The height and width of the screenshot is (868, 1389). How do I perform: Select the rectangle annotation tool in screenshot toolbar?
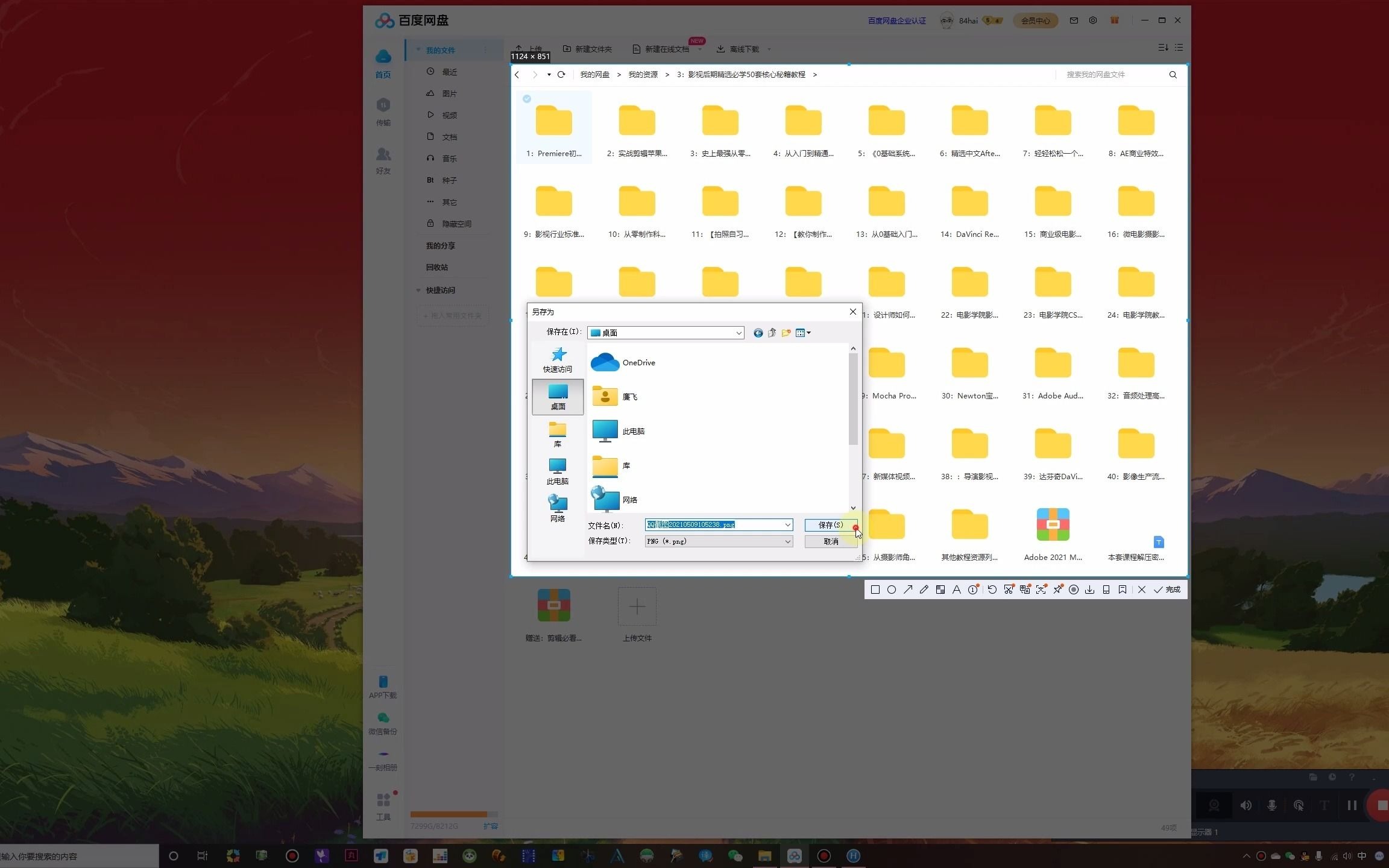(875, 590)
